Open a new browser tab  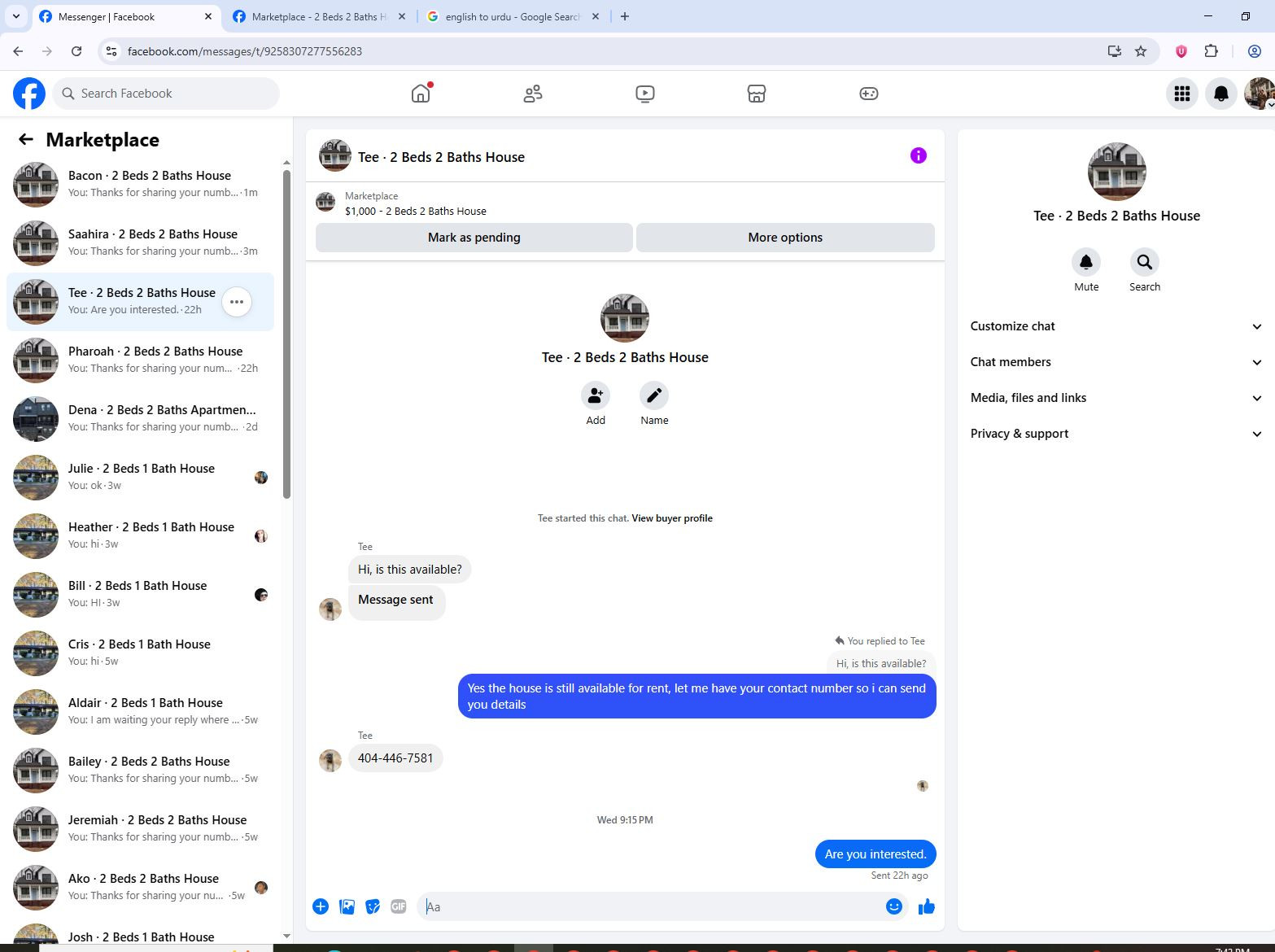tap(625, 16)
